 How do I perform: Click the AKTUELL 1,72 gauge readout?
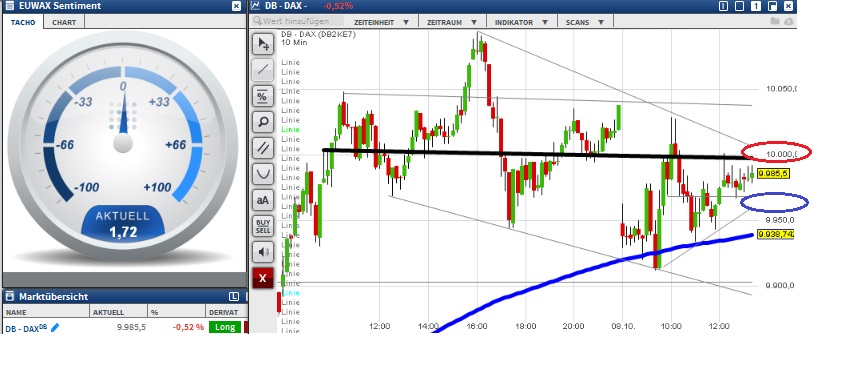click(123, 224)
